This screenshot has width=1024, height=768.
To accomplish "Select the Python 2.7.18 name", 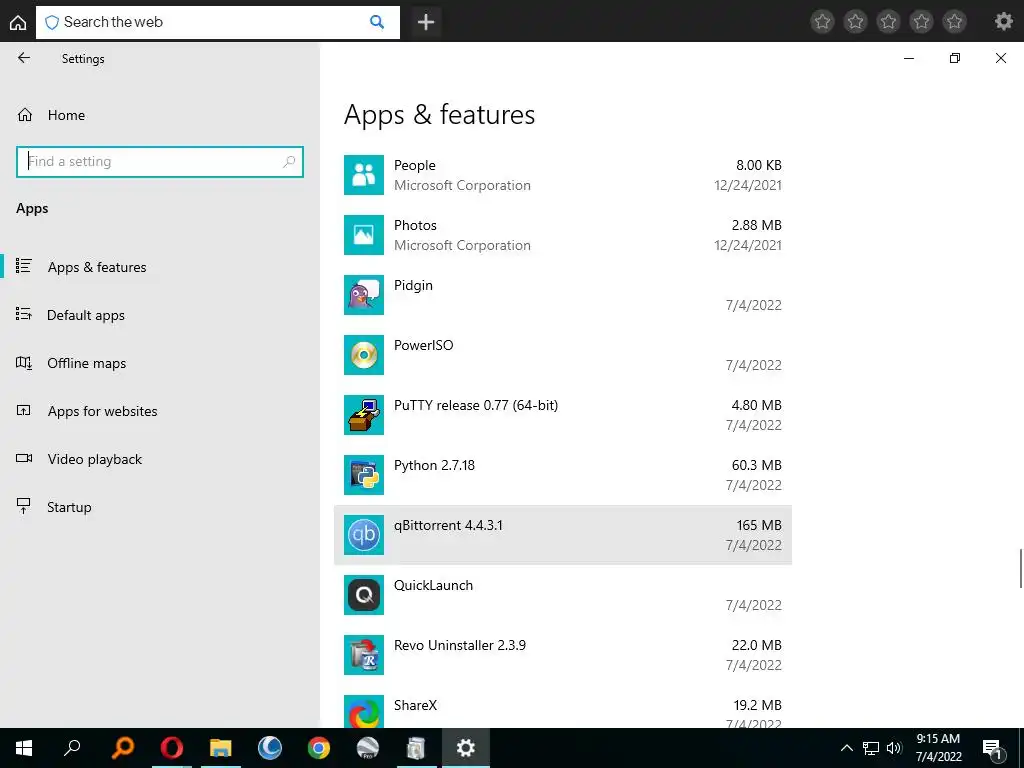I will pos(434,466).
